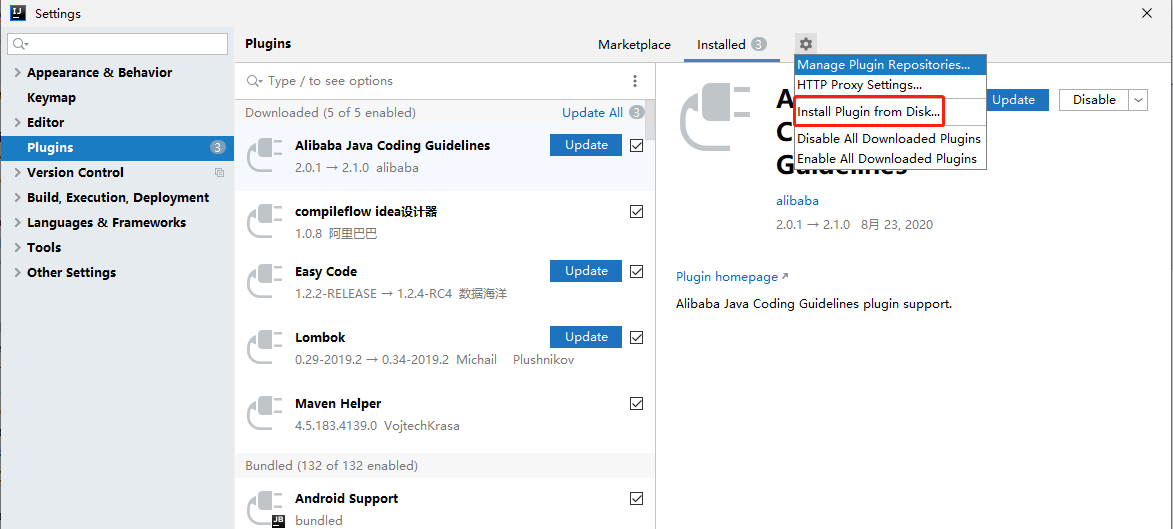This screenshot has height=529, width=1173.
Task: Update the Easy Code plugin
Action: point(586,271)
